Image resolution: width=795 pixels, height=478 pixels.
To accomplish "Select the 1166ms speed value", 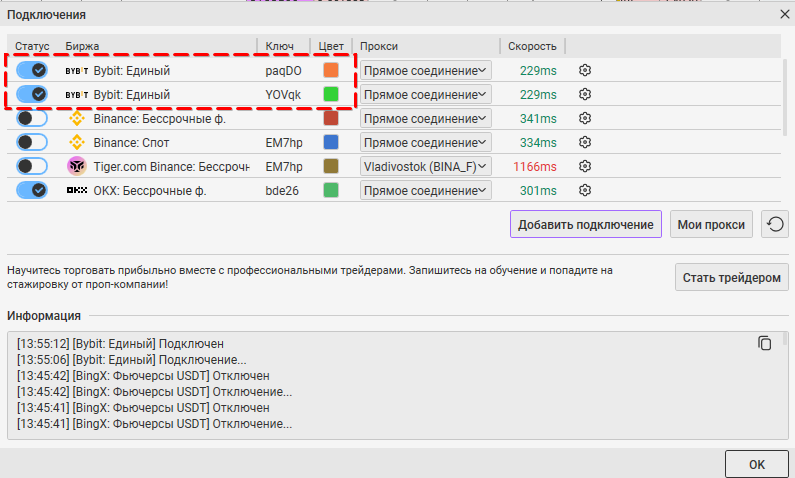I will [534, 166].
